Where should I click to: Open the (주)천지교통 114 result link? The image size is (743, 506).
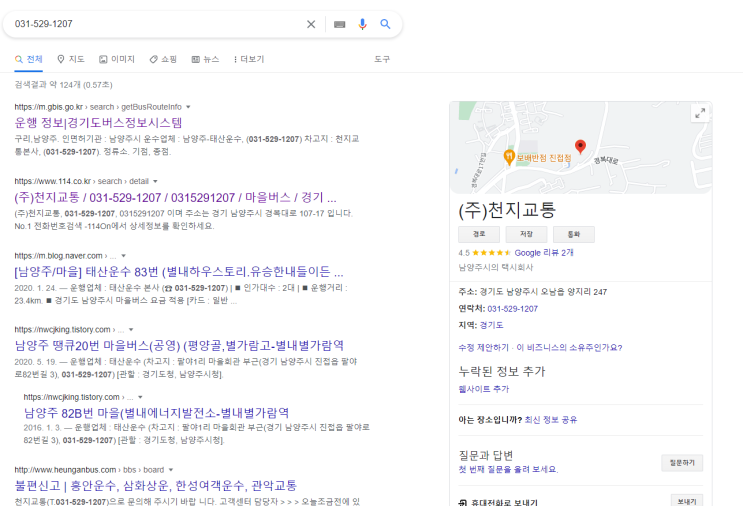(x=175, y=197)
